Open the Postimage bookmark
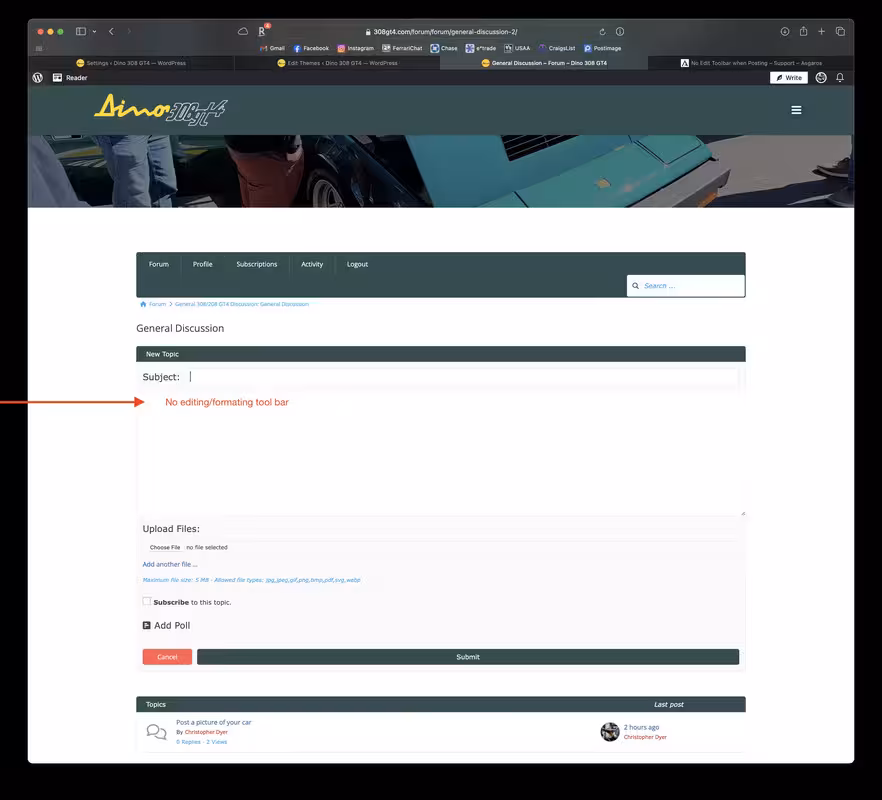This screenshot has height=800, width=882. [x=602, y=48]
